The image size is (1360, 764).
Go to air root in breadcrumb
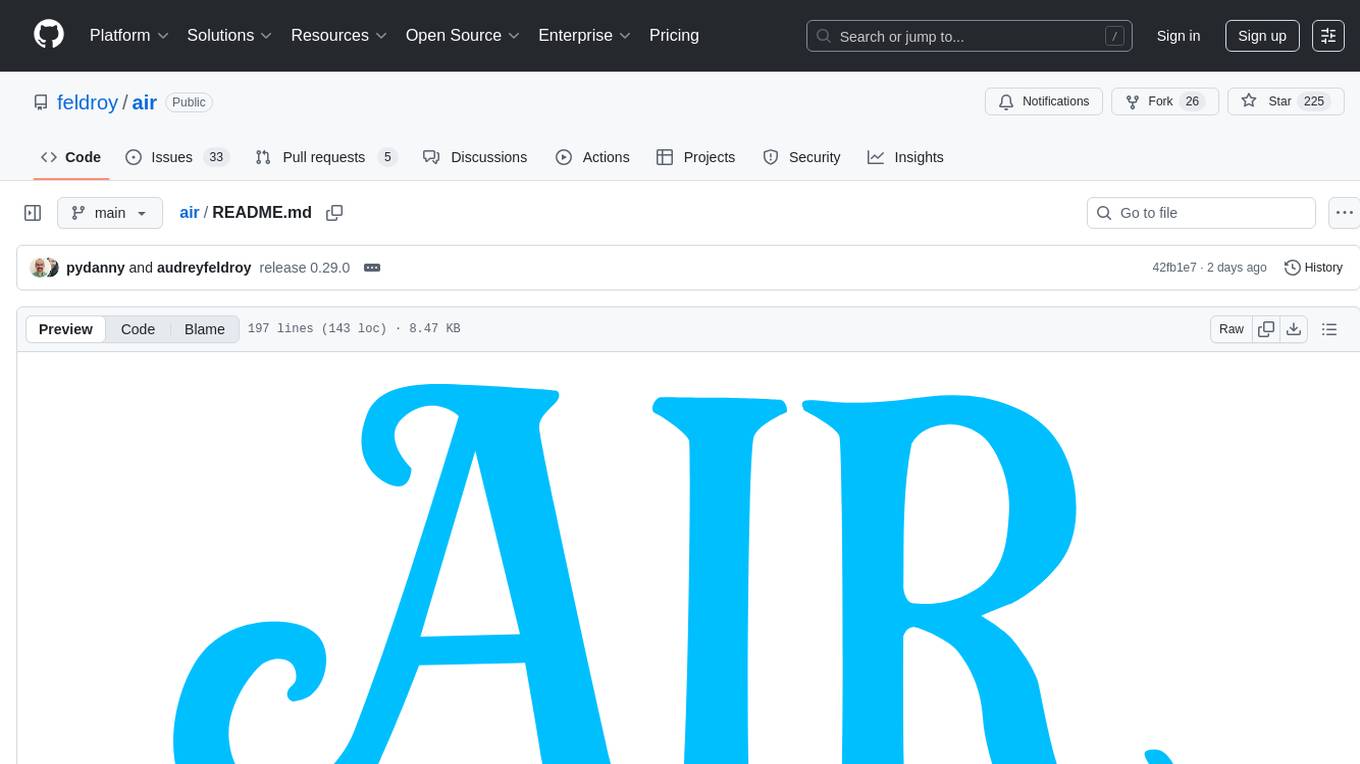189,212
